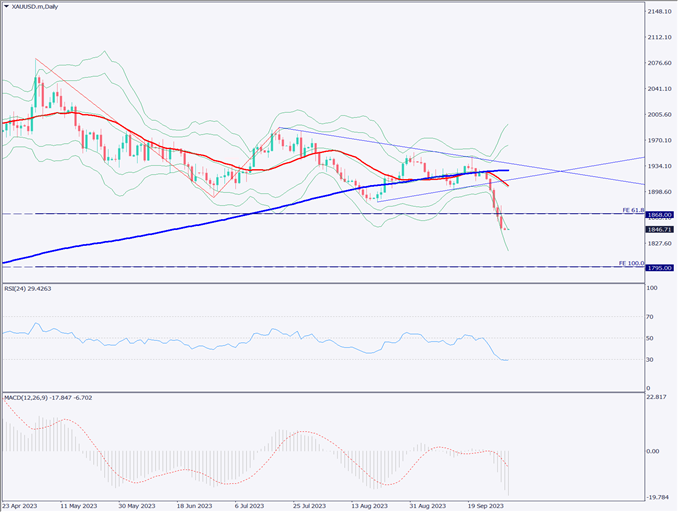This screenshot has width=678, height=512.
Task: Click the triangle arrow beside XAUUSD.m,Daily
Action: tap(7, 6)
